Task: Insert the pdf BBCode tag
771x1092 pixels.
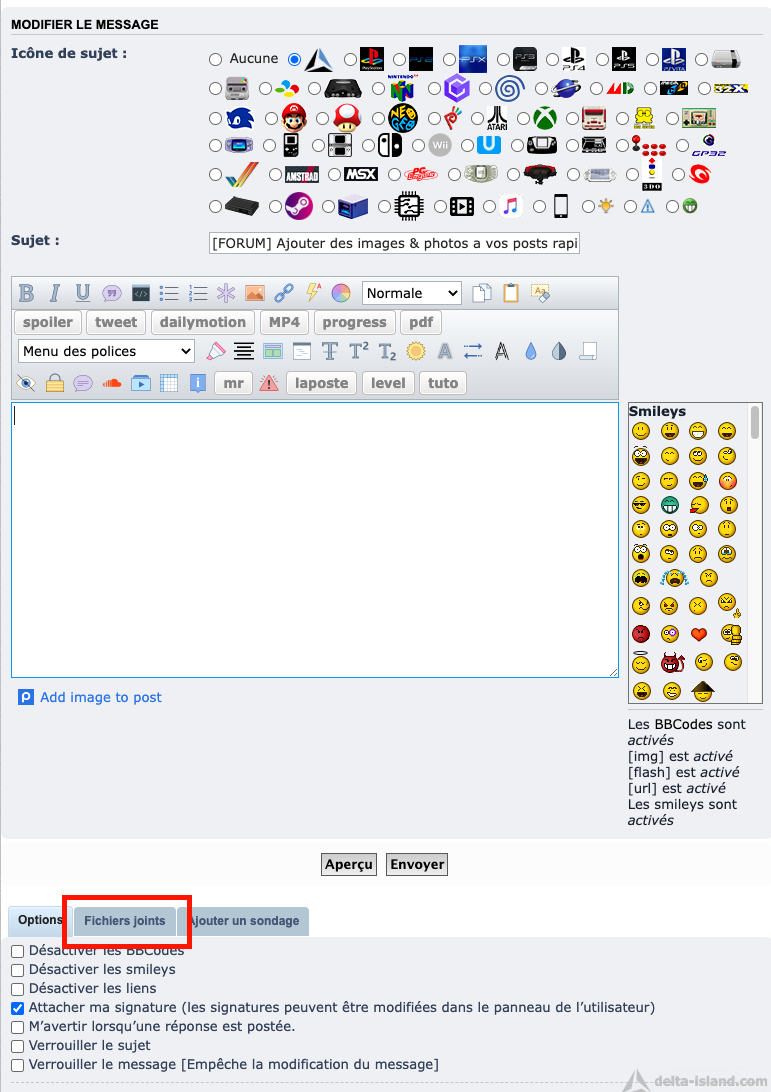Action: [x=421, y=322]
